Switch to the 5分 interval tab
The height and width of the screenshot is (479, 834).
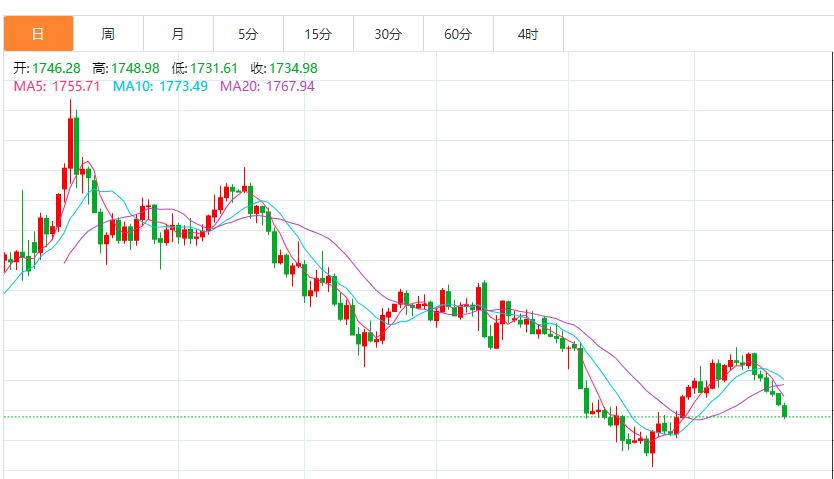pyautogui.click(x=248, y=34)
